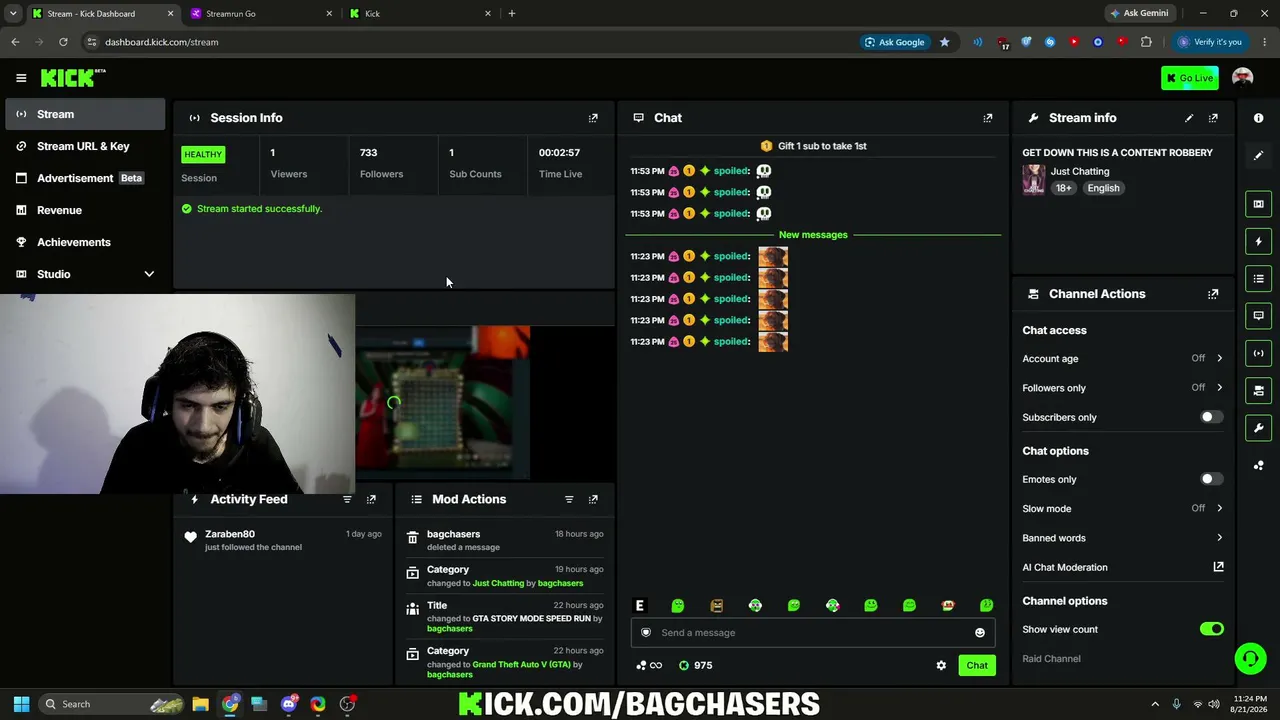This screenshot has width=1280, height=720.
Task: Open a new browser tab
Action: coord(512,14)
